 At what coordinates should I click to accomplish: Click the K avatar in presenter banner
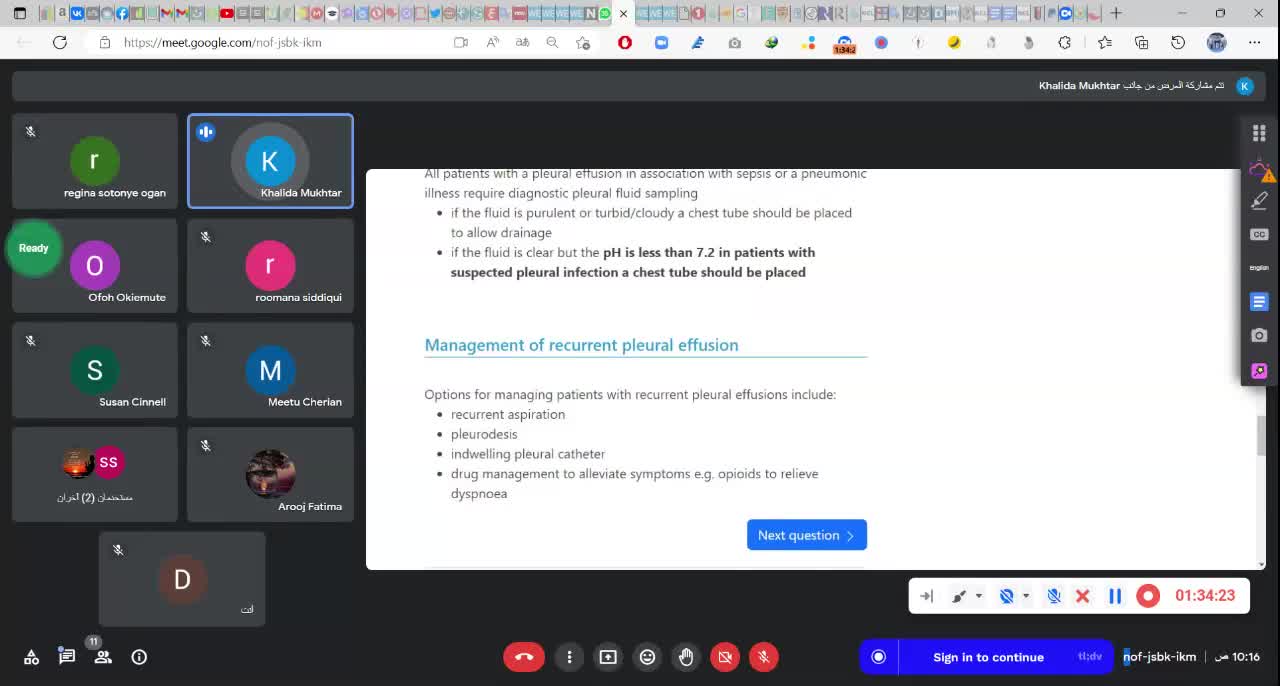click(x=1244, y=86)
